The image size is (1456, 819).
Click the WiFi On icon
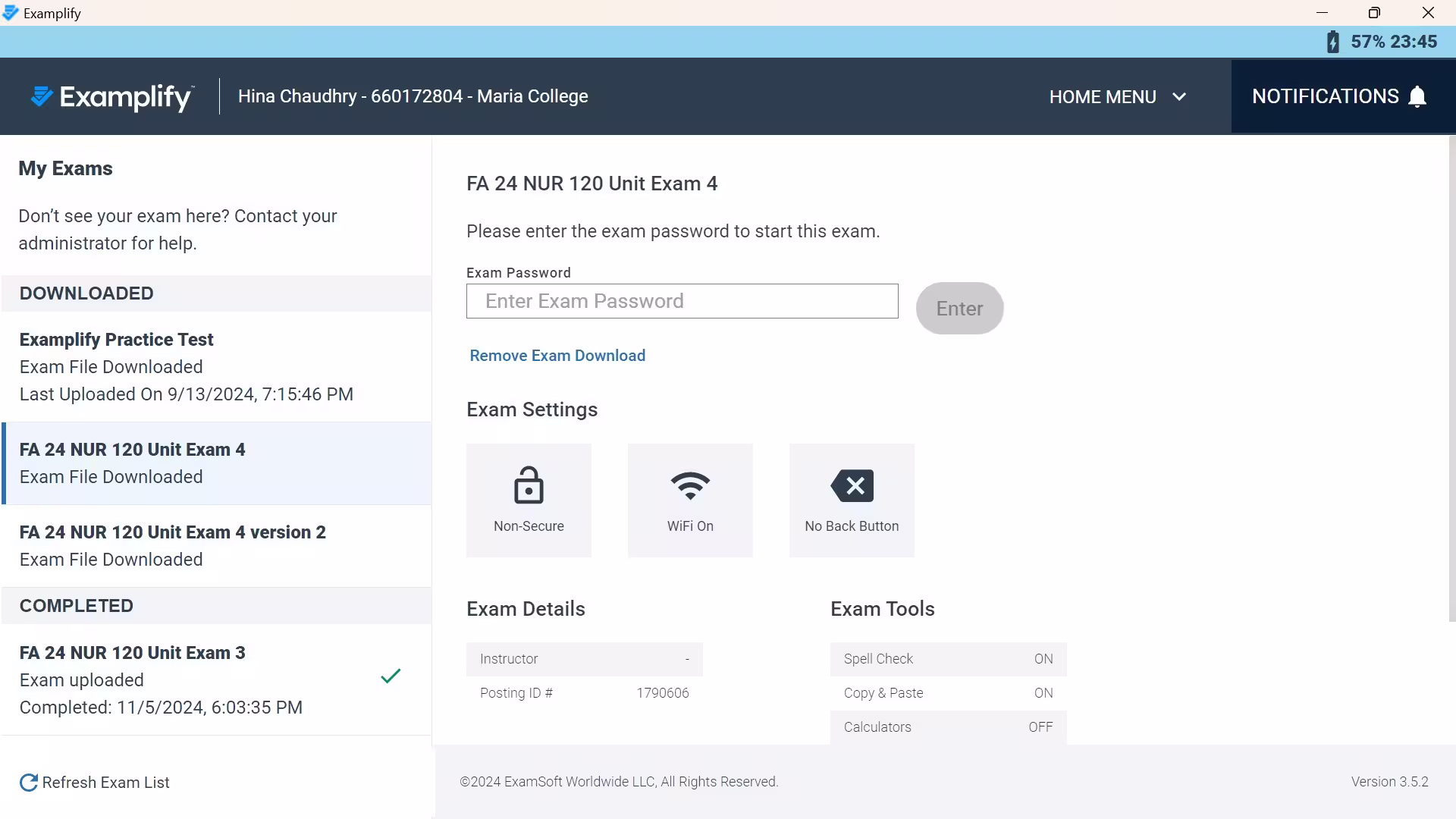[x=690, y=485]
